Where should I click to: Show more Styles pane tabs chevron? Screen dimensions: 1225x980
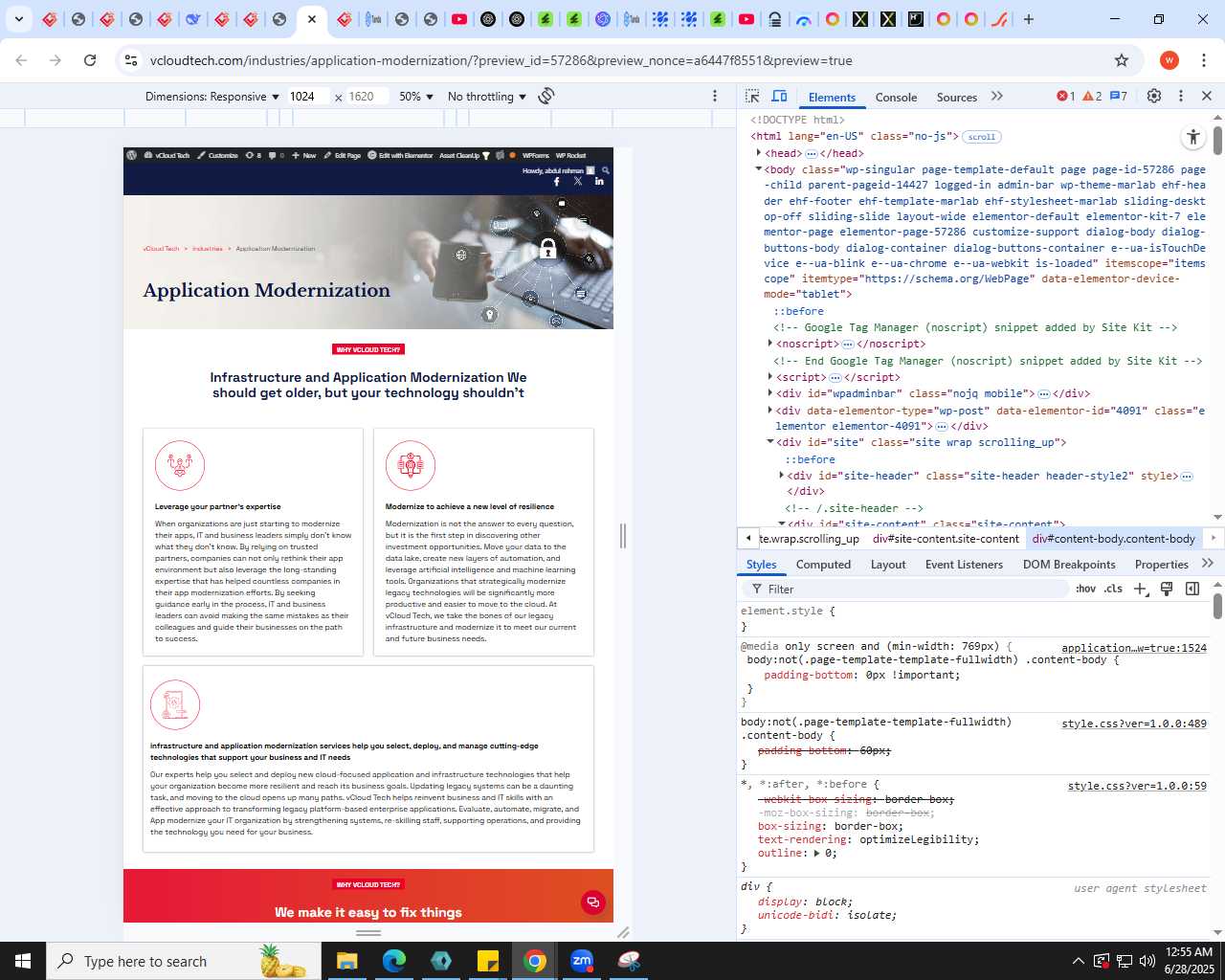click(x=1208, y=564)
